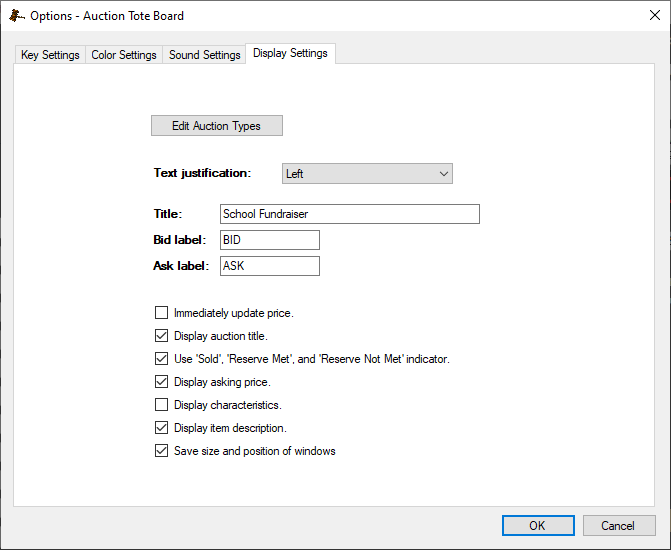Focus the Bid label input box
The image size is (671, 550).
[x=269, y=240]
